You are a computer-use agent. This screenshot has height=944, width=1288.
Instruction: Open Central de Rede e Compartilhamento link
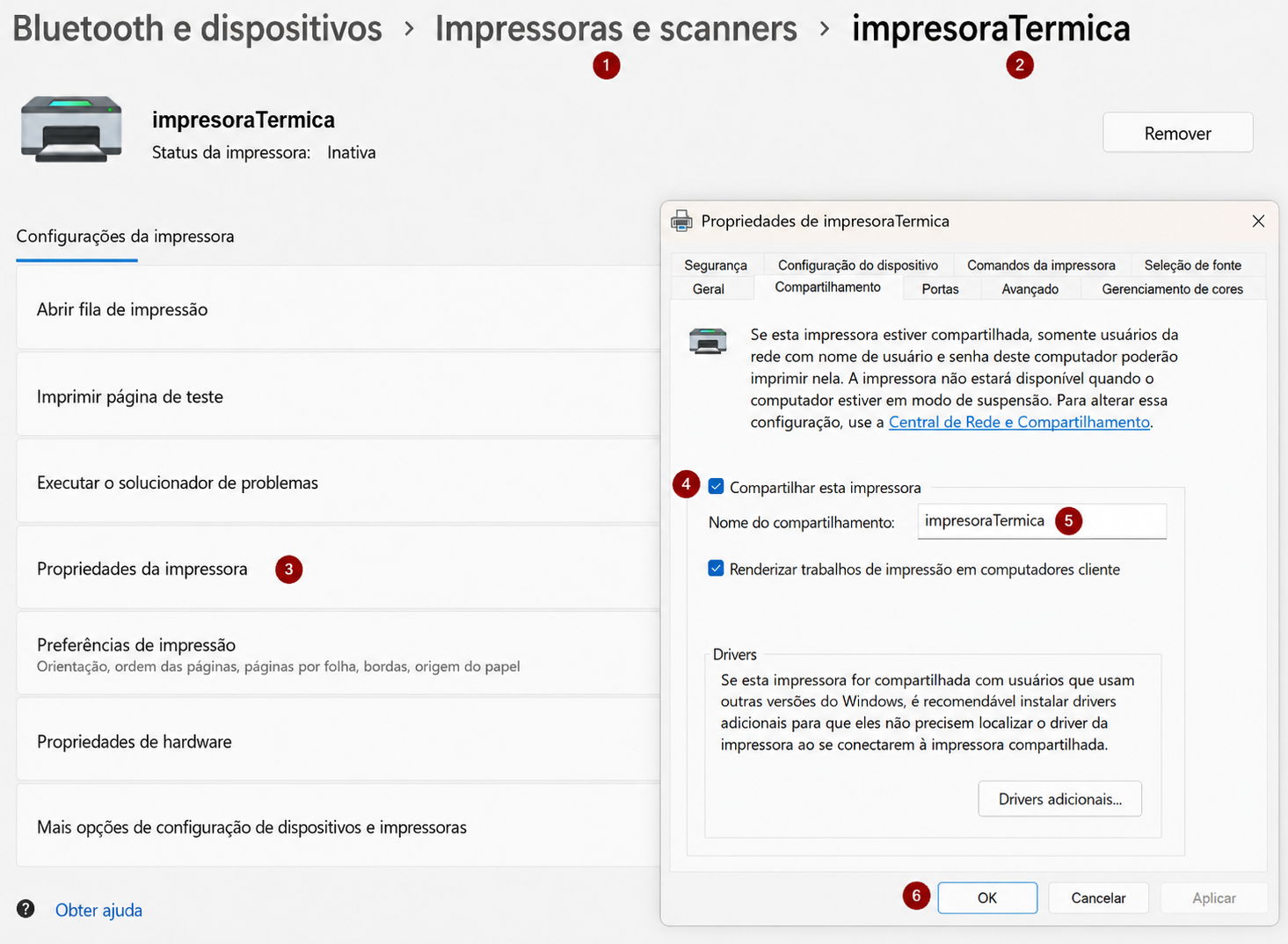(x=1019, y=422)
